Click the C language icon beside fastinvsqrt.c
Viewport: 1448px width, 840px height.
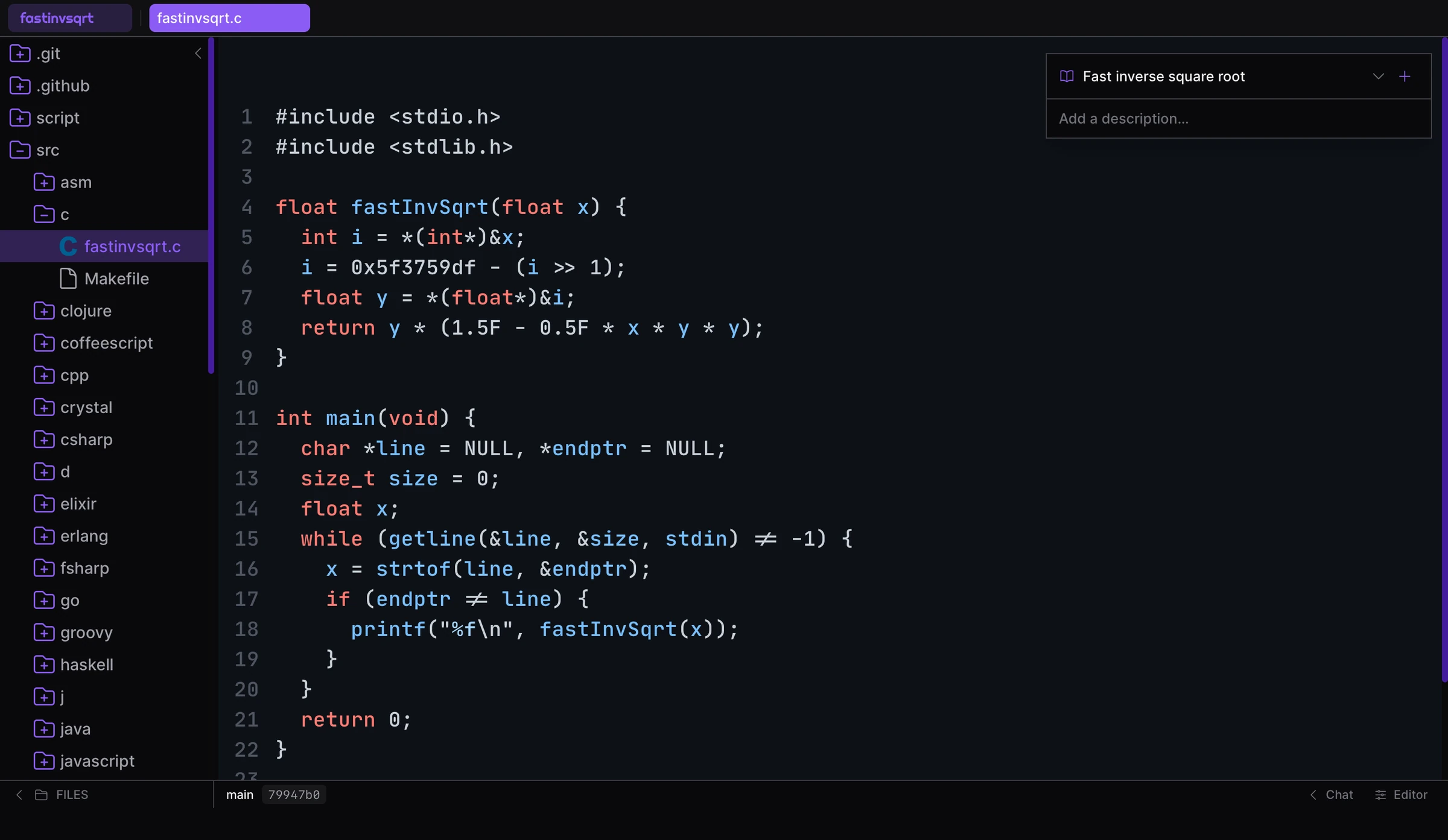68,246
